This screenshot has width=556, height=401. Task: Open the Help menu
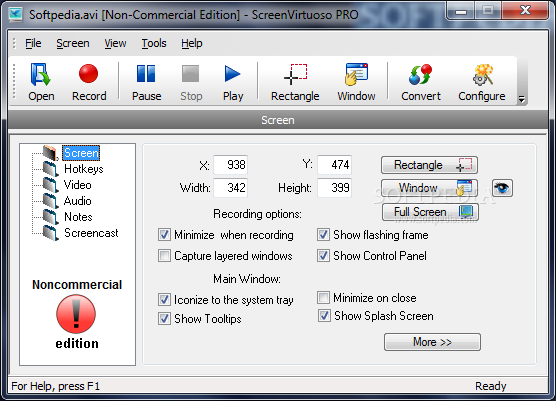(x=192, y=43)
